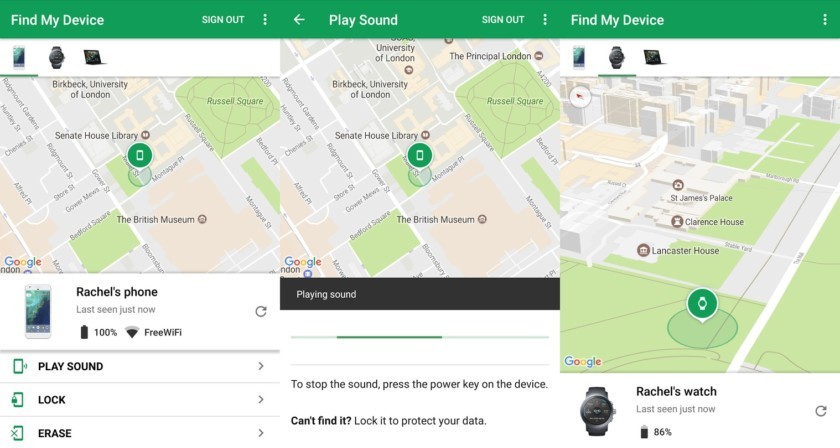Select phone device tab in left screen
This screenshot has height=448, width=840.
[19, 57]
